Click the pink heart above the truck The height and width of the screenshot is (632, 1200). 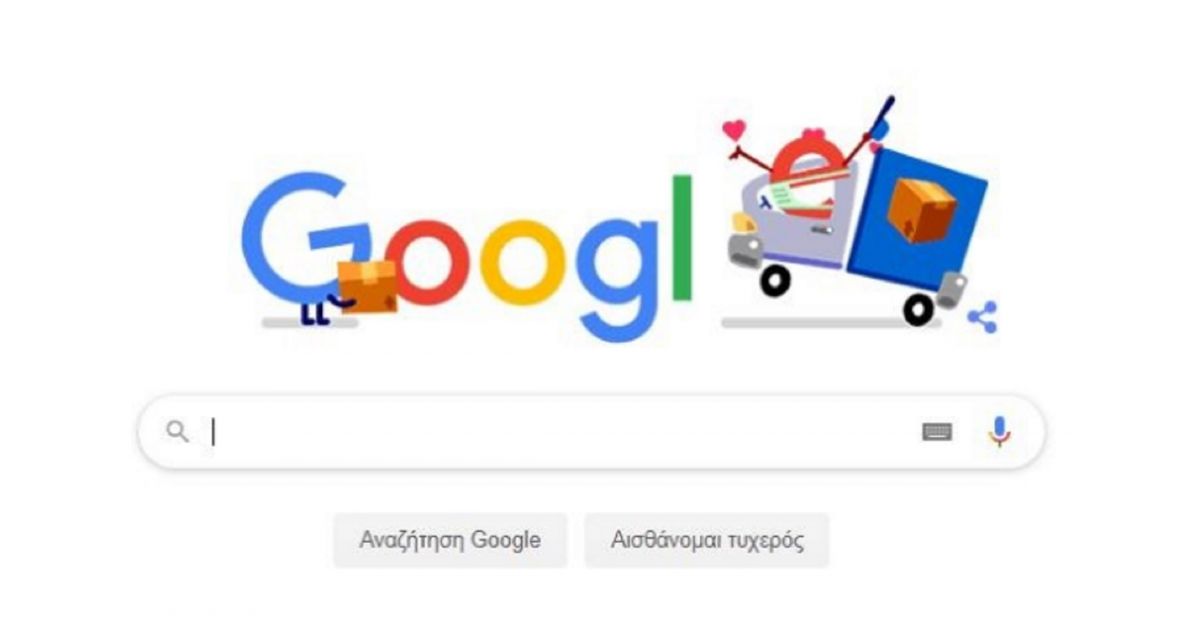click(735, 129)
